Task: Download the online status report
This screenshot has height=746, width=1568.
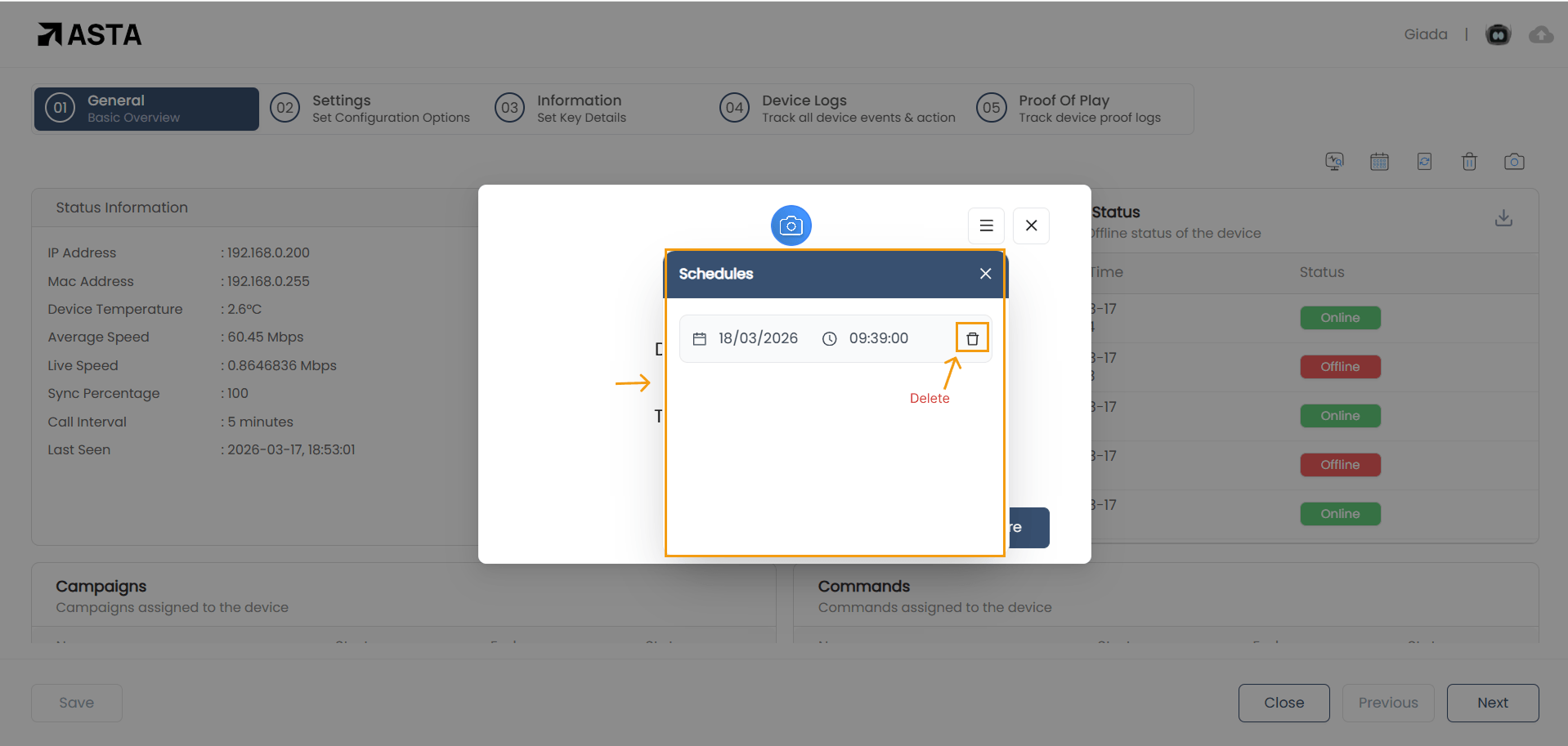Action: click(x=1503, y=218)
